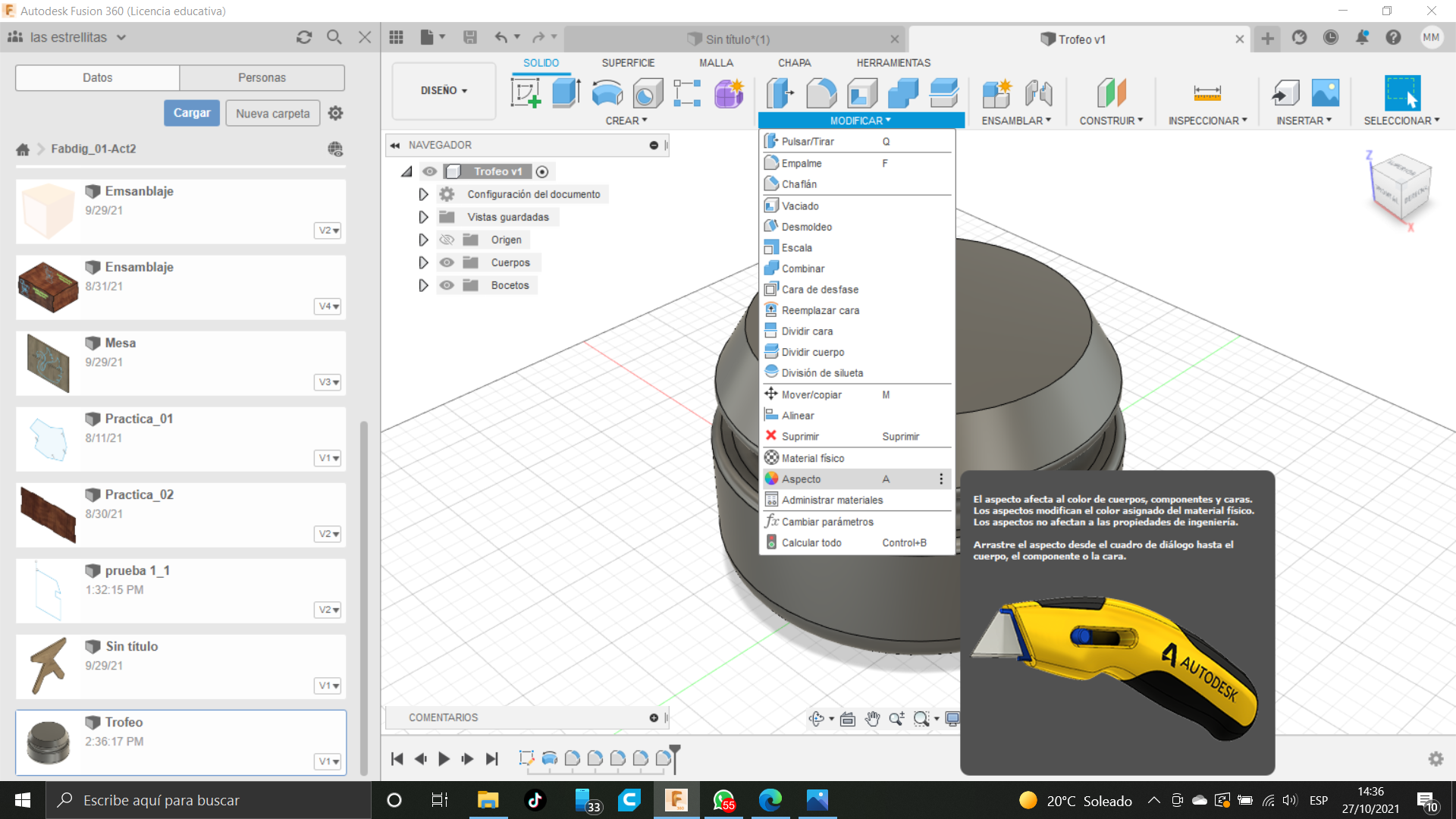Open the Mesa design thumbnail
1456x819 pixels.
tap(48, 362)
